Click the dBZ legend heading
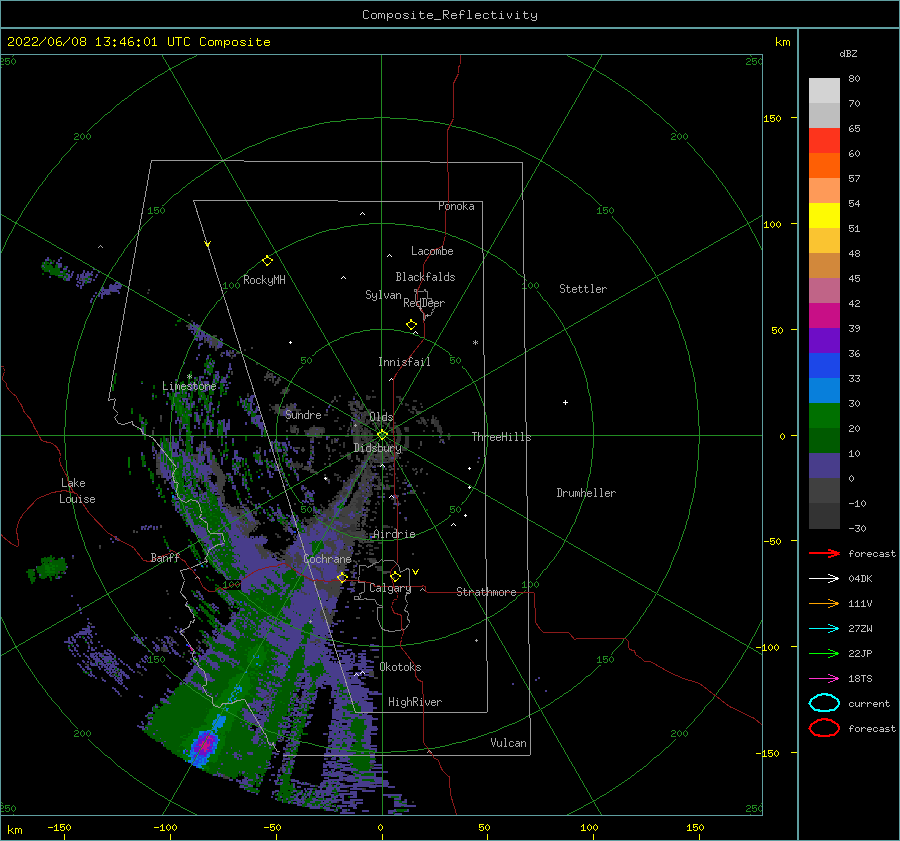Viewport: 900px width, 841px height. [848, 53]
